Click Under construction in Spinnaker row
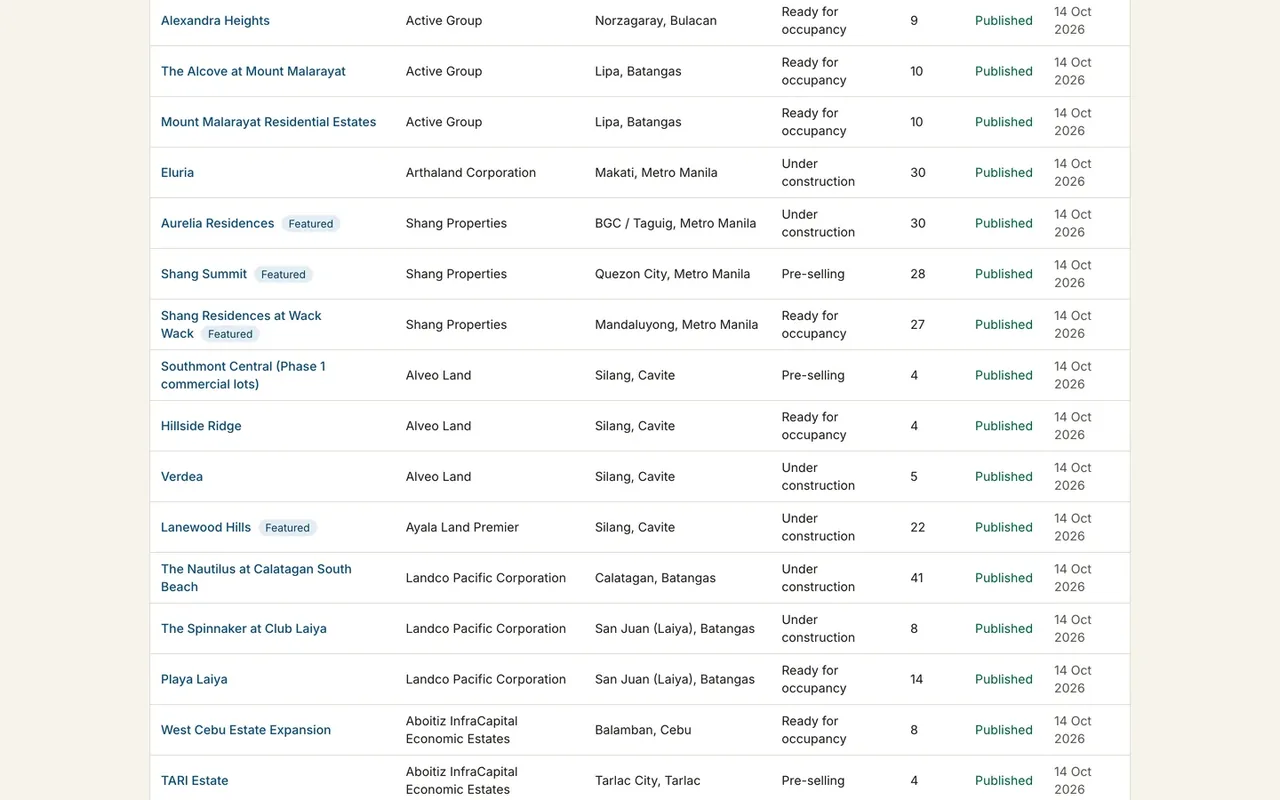The width and height of the screenshot is (1280, 800). (x=818, y=629)
